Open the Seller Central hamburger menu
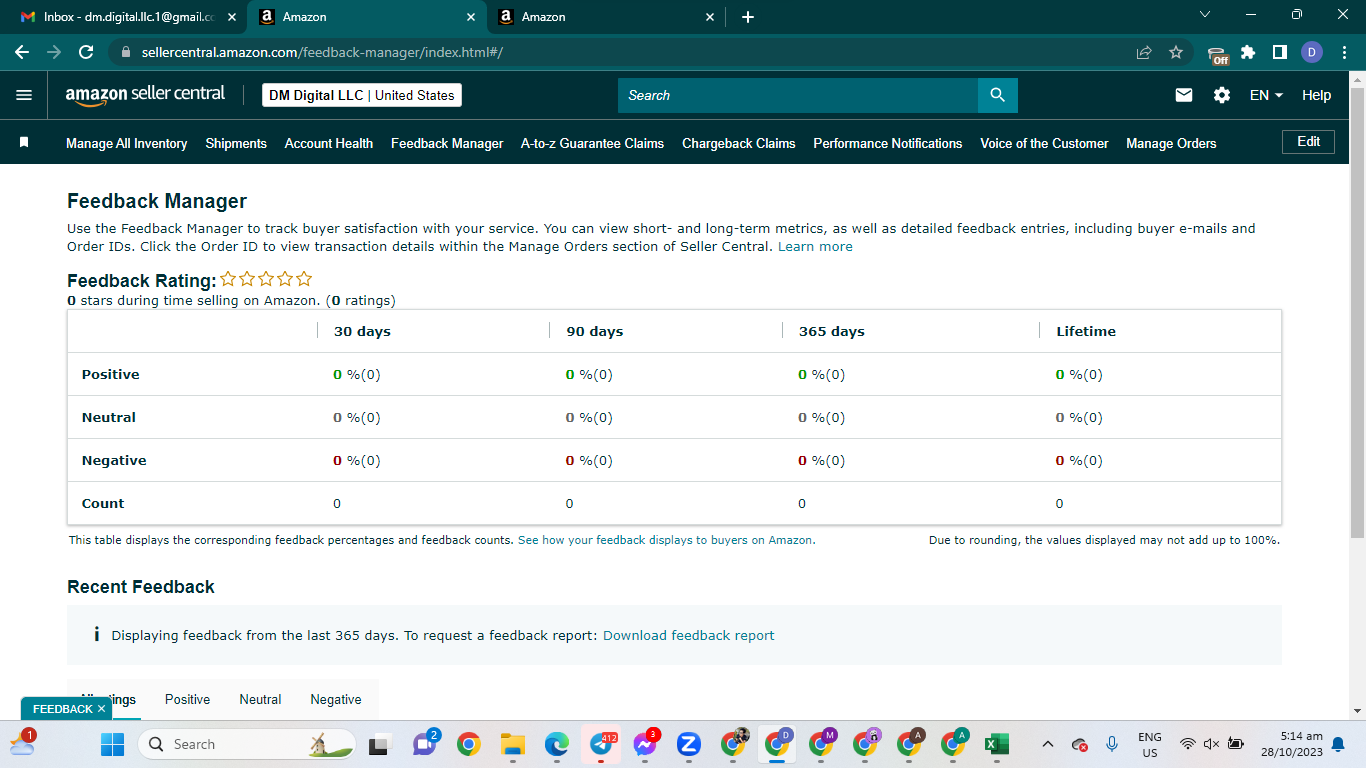The width and height of the screenshot is (1366, 768). pyautogui.click(x=24, y=95)
